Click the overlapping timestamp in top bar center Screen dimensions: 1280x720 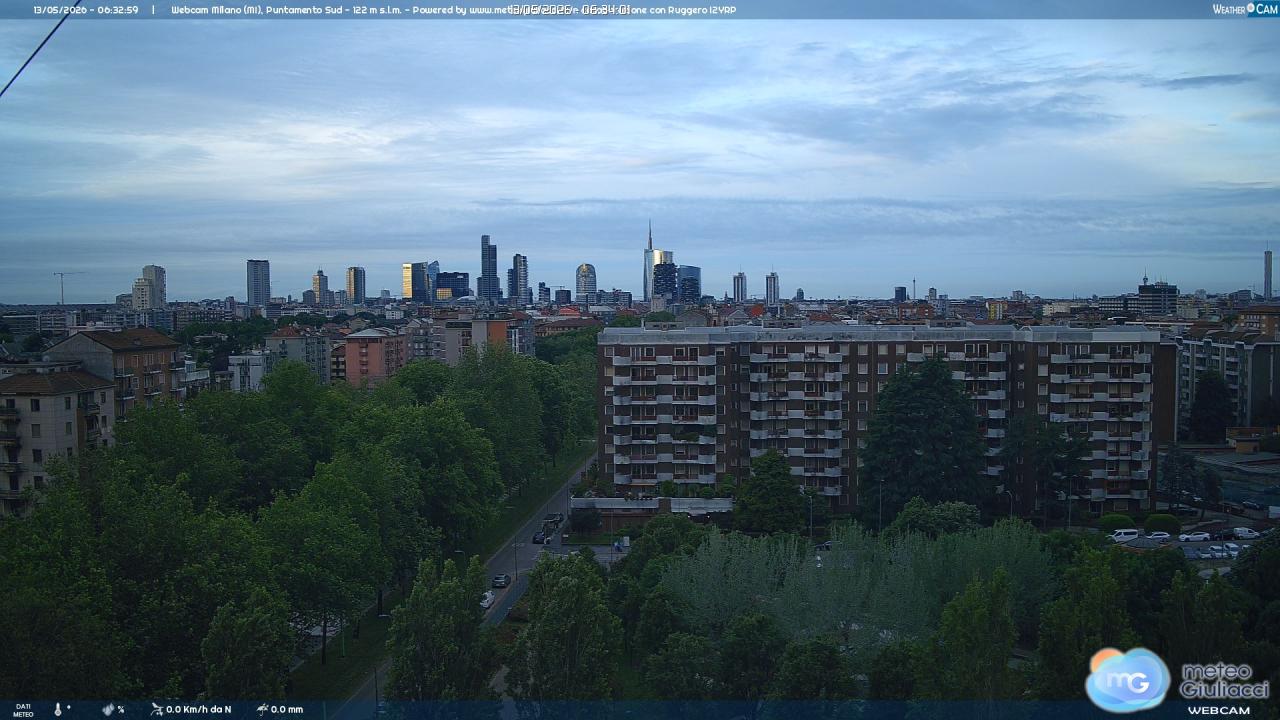[570, 10]
